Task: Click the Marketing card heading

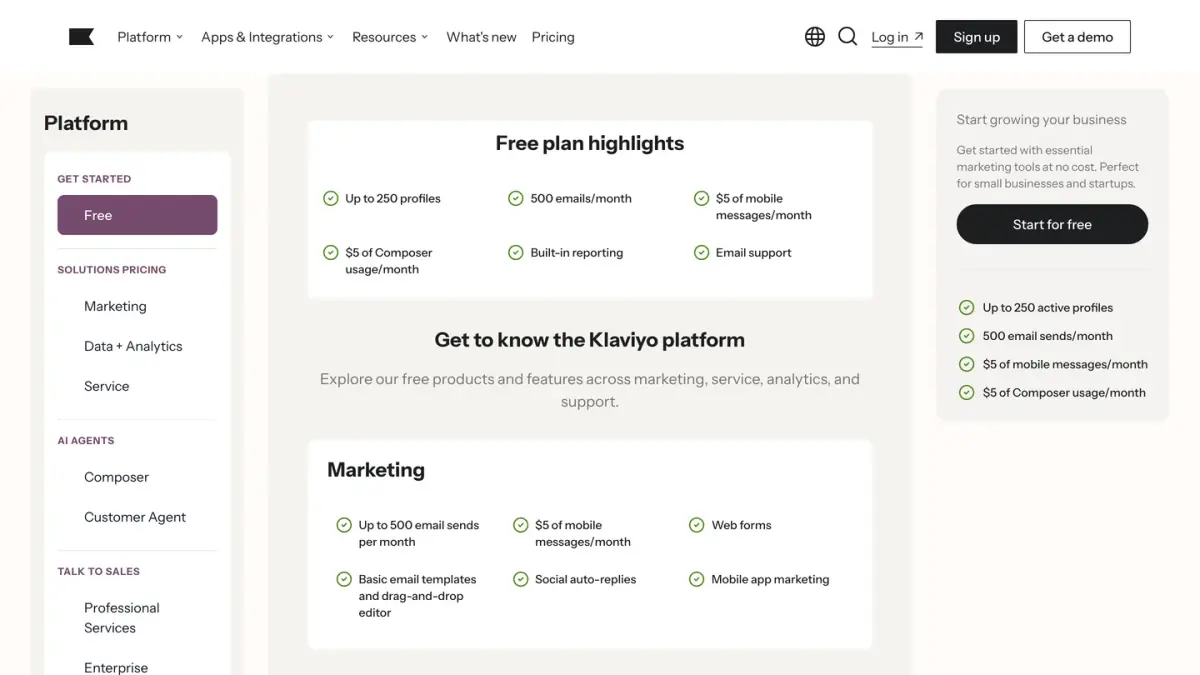Action: [376, 470]
